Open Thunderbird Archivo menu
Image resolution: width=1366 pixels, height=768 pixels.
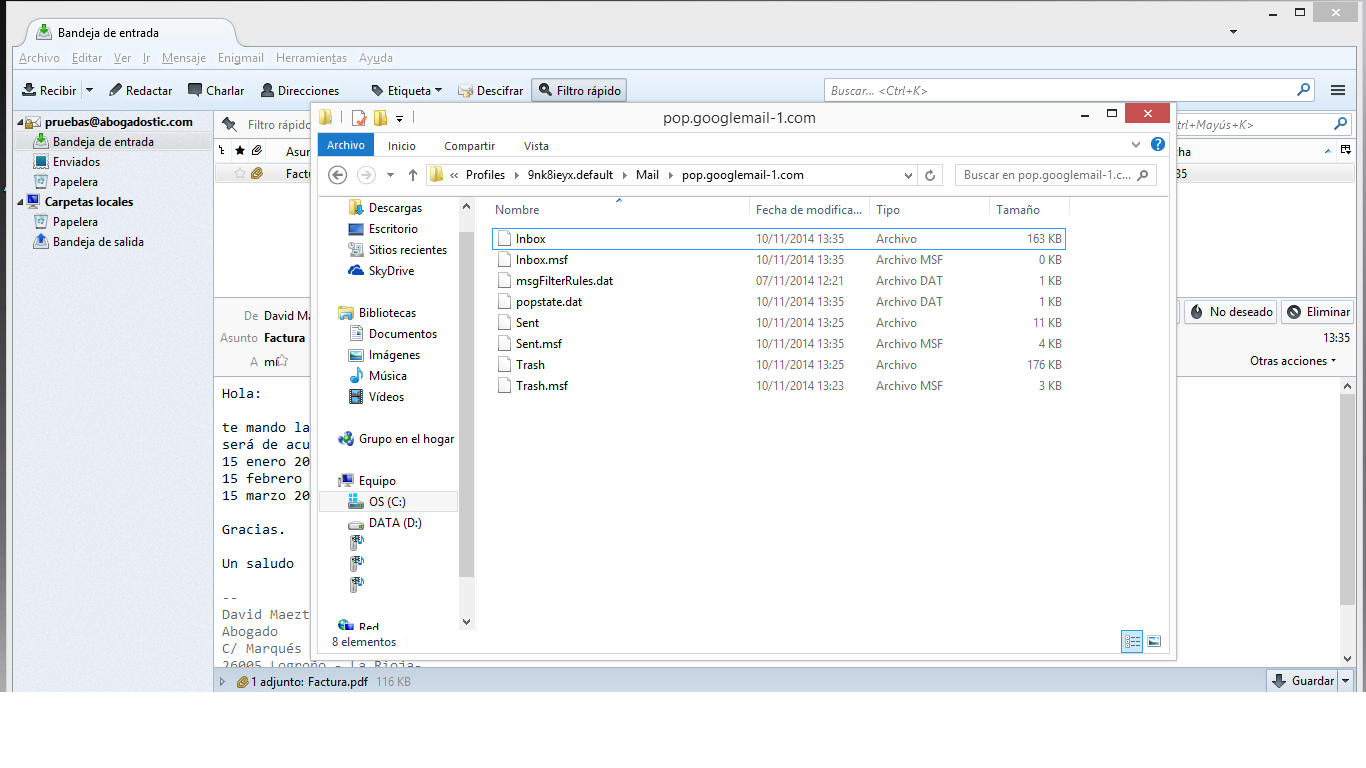point(39,58)
